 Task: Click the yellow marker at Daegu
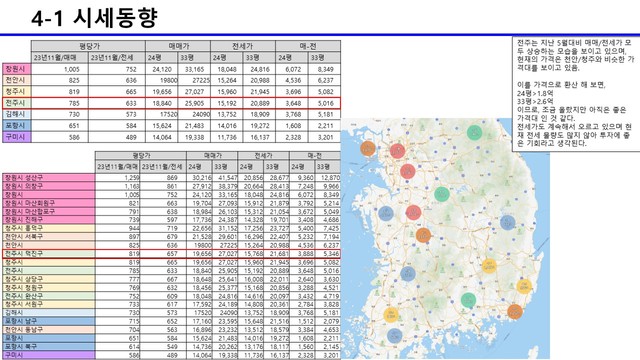pos(489,266)
